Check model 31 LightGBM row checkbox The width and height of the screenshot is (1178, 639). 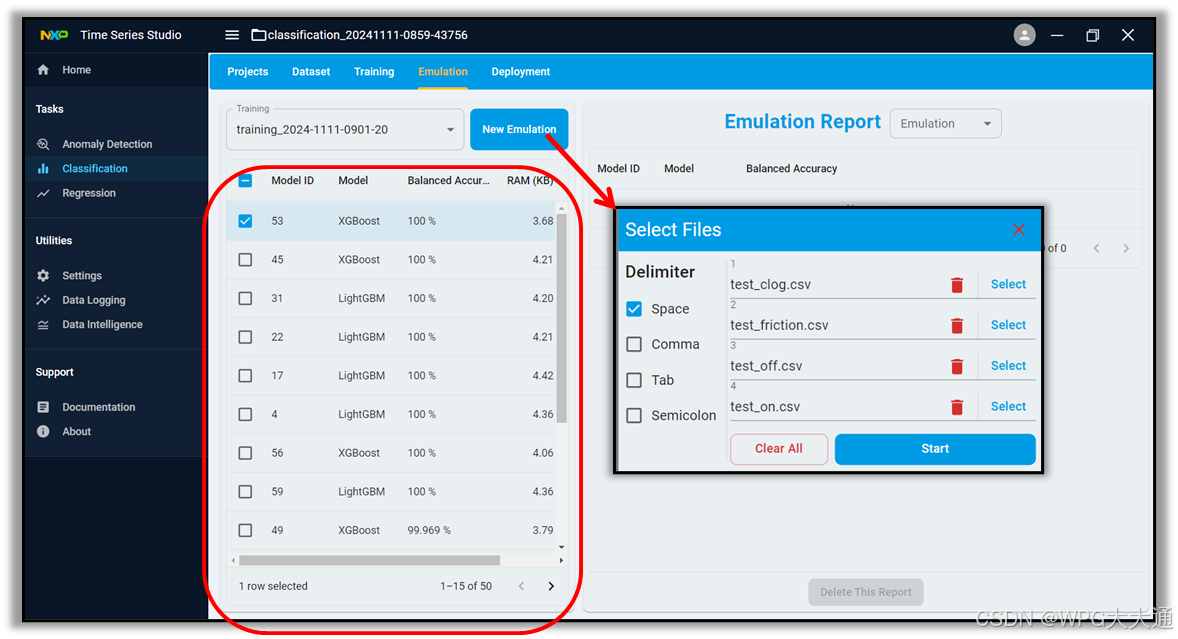(x=245, y=299)
